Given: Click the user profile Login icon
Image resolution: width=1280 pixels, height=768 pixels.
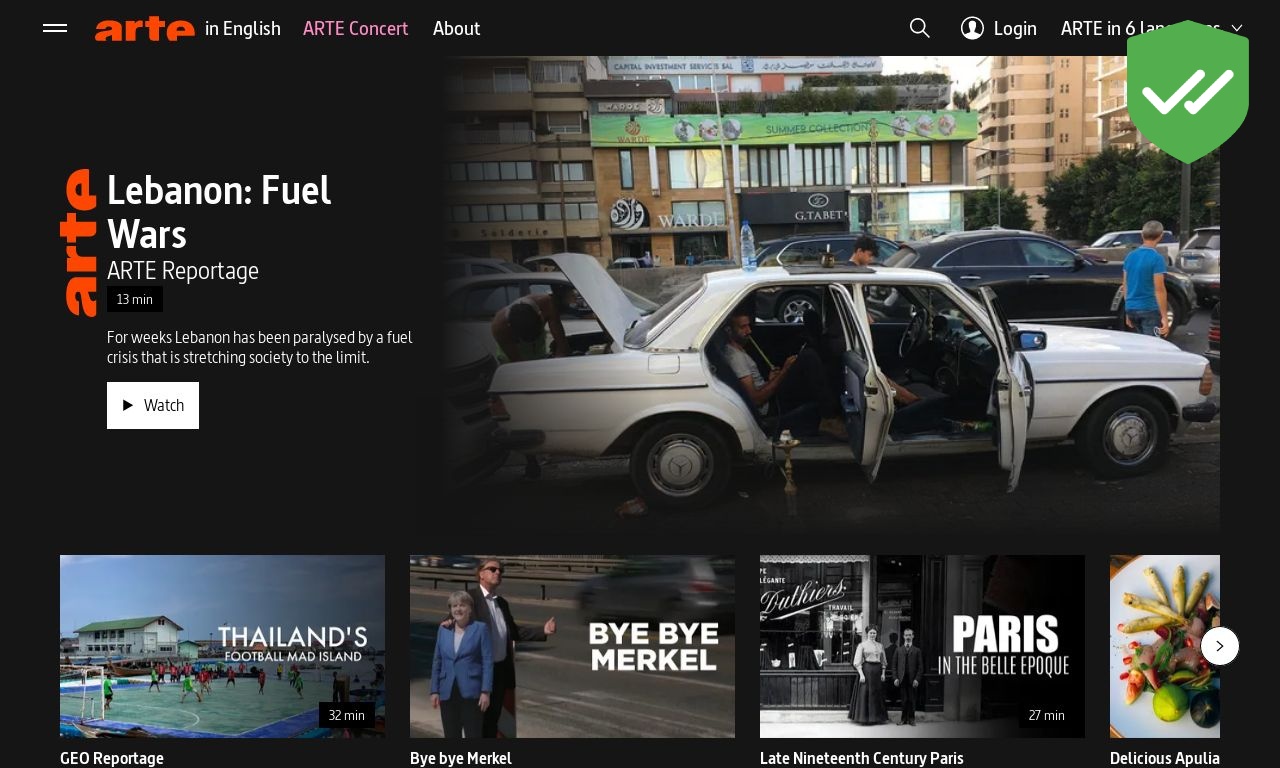Looking at the screenshot, I should click(x=972, y=28).
